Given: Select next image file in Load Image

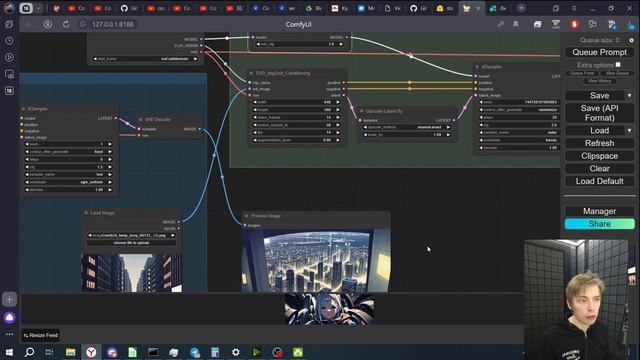Looking at the screenshot, I should tap(173, 236).
